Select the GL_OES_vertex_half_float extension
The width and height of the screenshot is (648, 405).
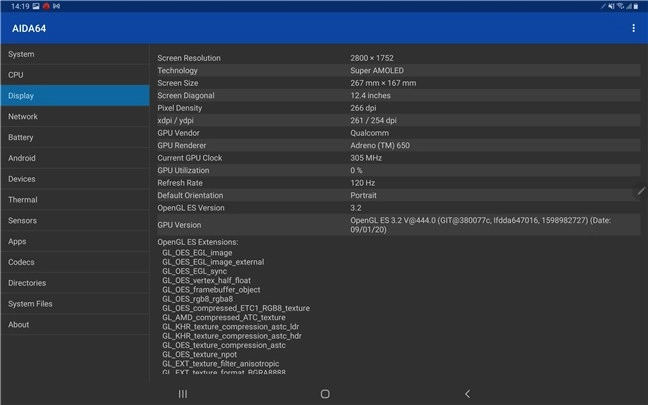click(206, 280)
